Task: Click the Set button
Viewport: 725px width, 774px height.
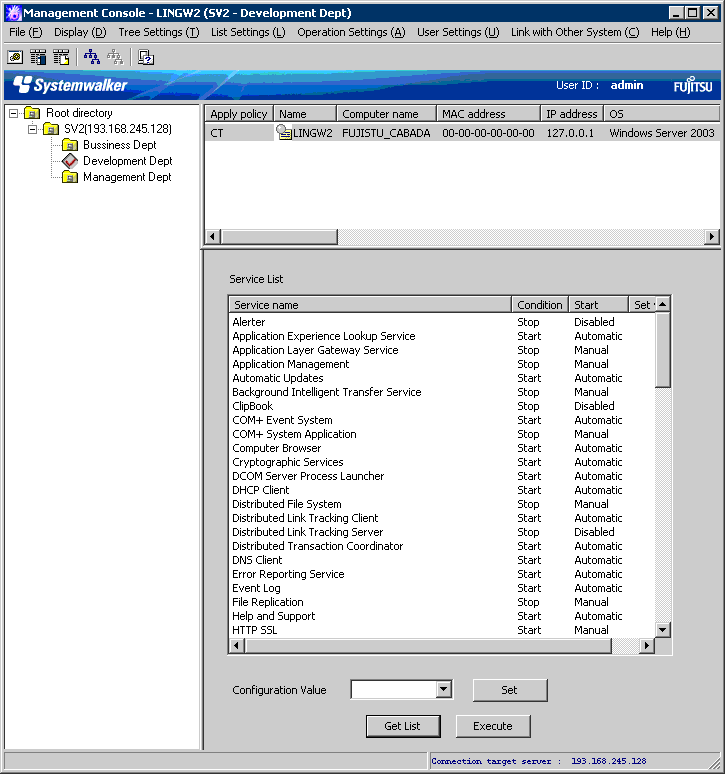Action: [x=510, y=690]
